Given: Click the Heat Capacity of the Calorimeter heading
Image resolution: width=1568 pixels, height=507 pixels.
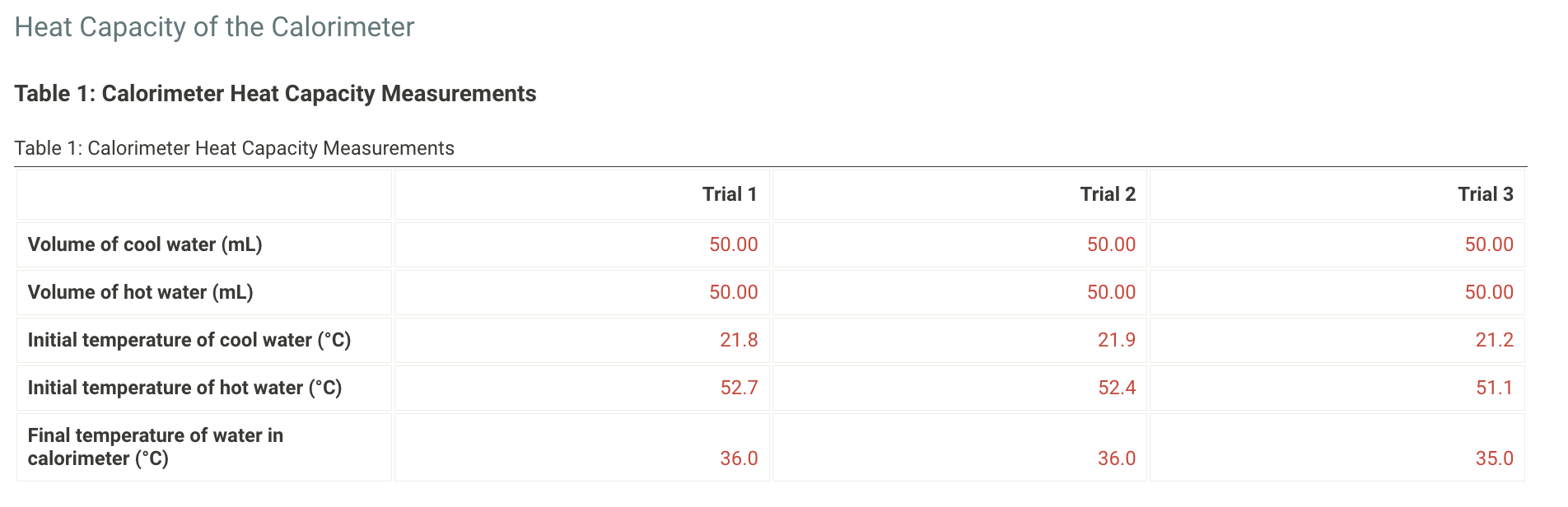Looking at the screenshot, I should click(214, 27).
